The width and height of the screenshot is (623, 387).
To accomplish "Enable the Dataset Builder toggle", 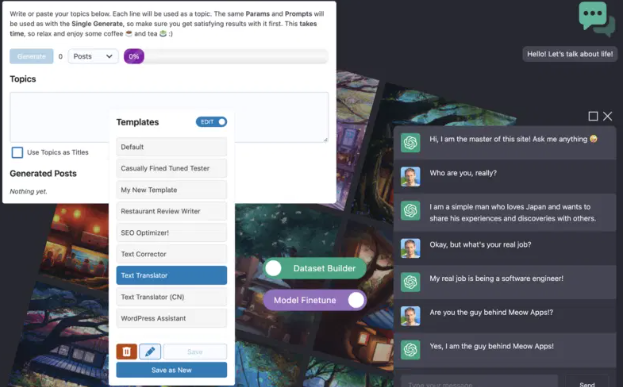I will click(x=315, y=269).
